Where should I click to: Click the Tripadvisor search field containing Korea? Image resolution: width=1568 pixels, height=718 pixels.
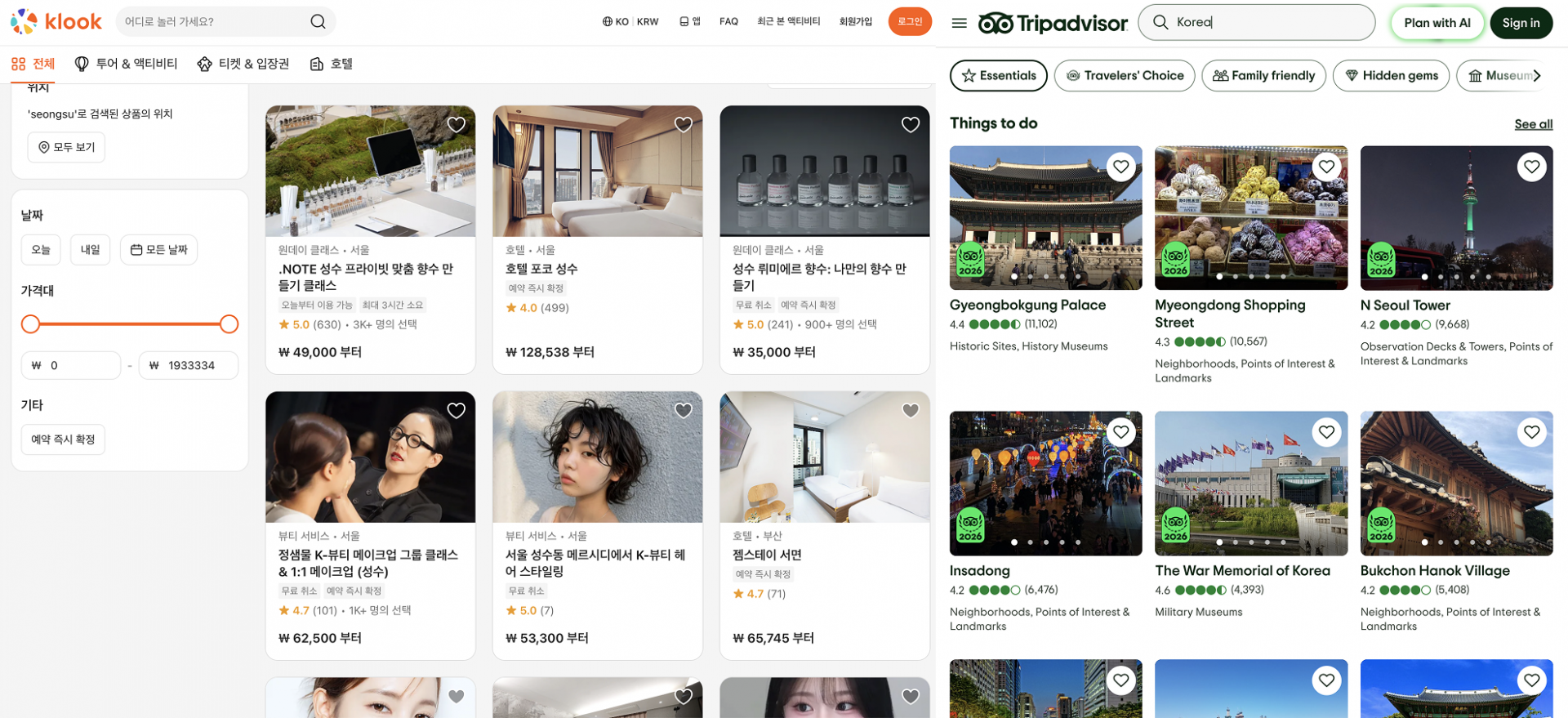click(1257, 23)
